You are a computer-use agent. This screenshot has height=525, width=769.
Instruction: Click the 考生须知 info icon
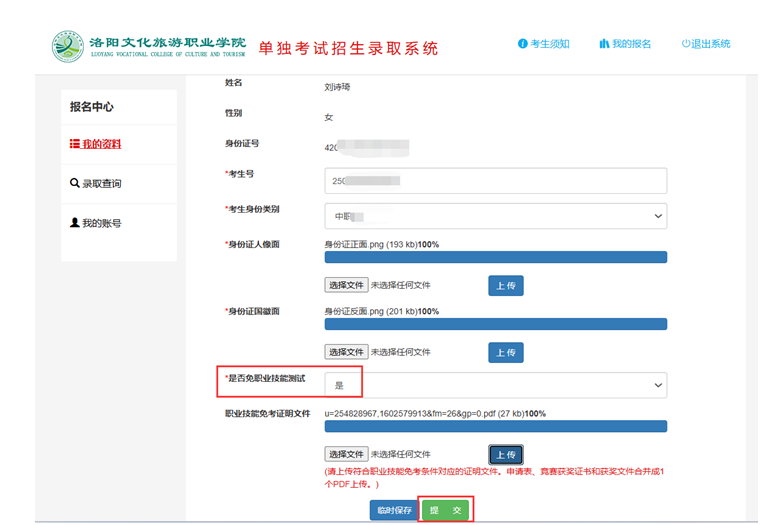coord(522,44)
